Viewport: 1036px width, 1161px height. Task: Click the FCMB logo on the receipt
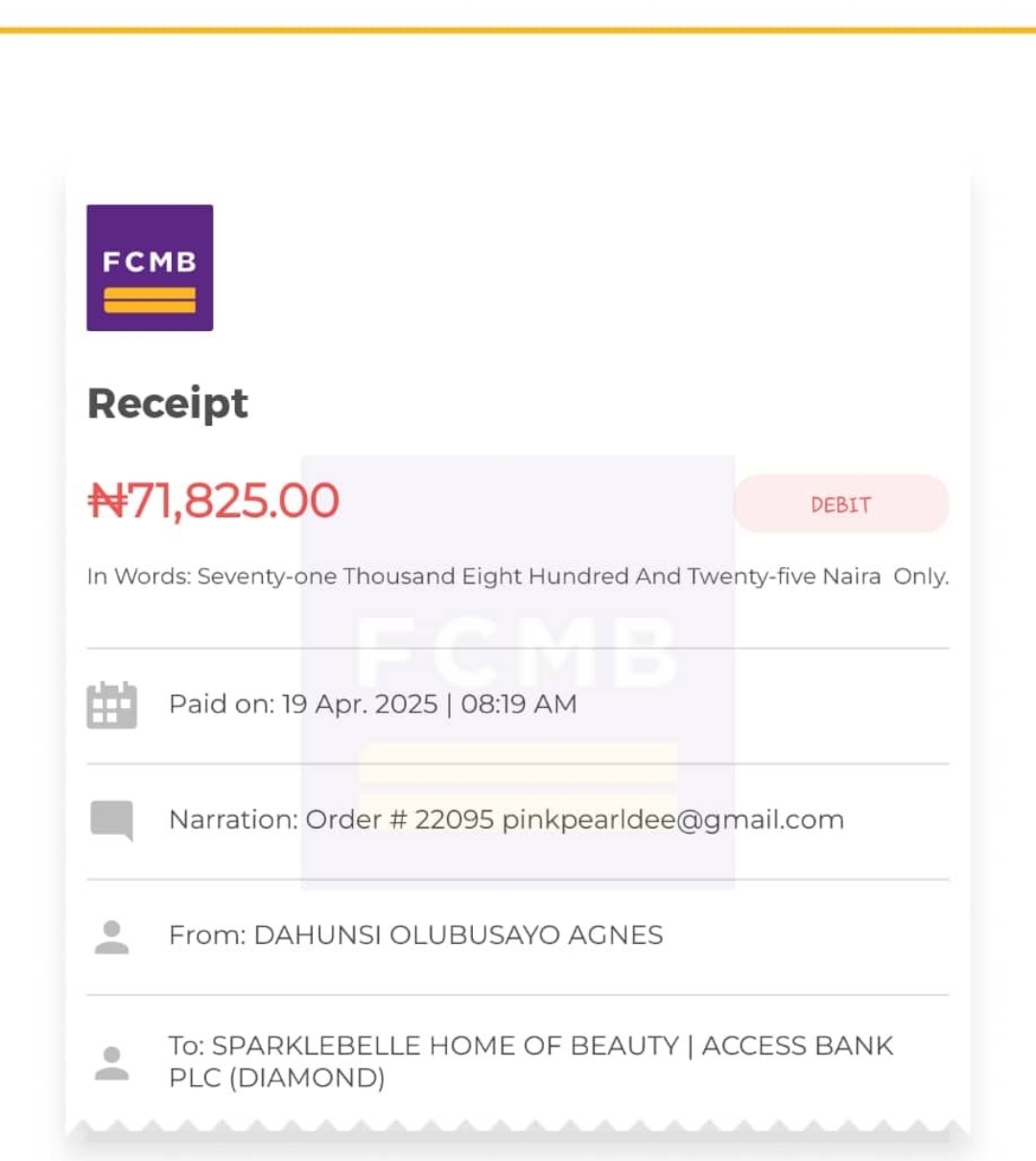tap(150, 268)
